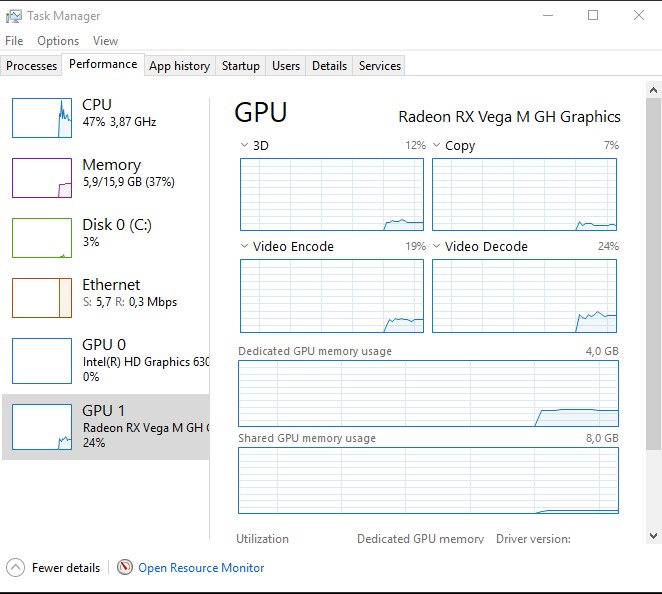
Task: Select the GPU 0 Intel HD Graphics thumbnail
Action: pyautogui.click(x=42, y=361)
